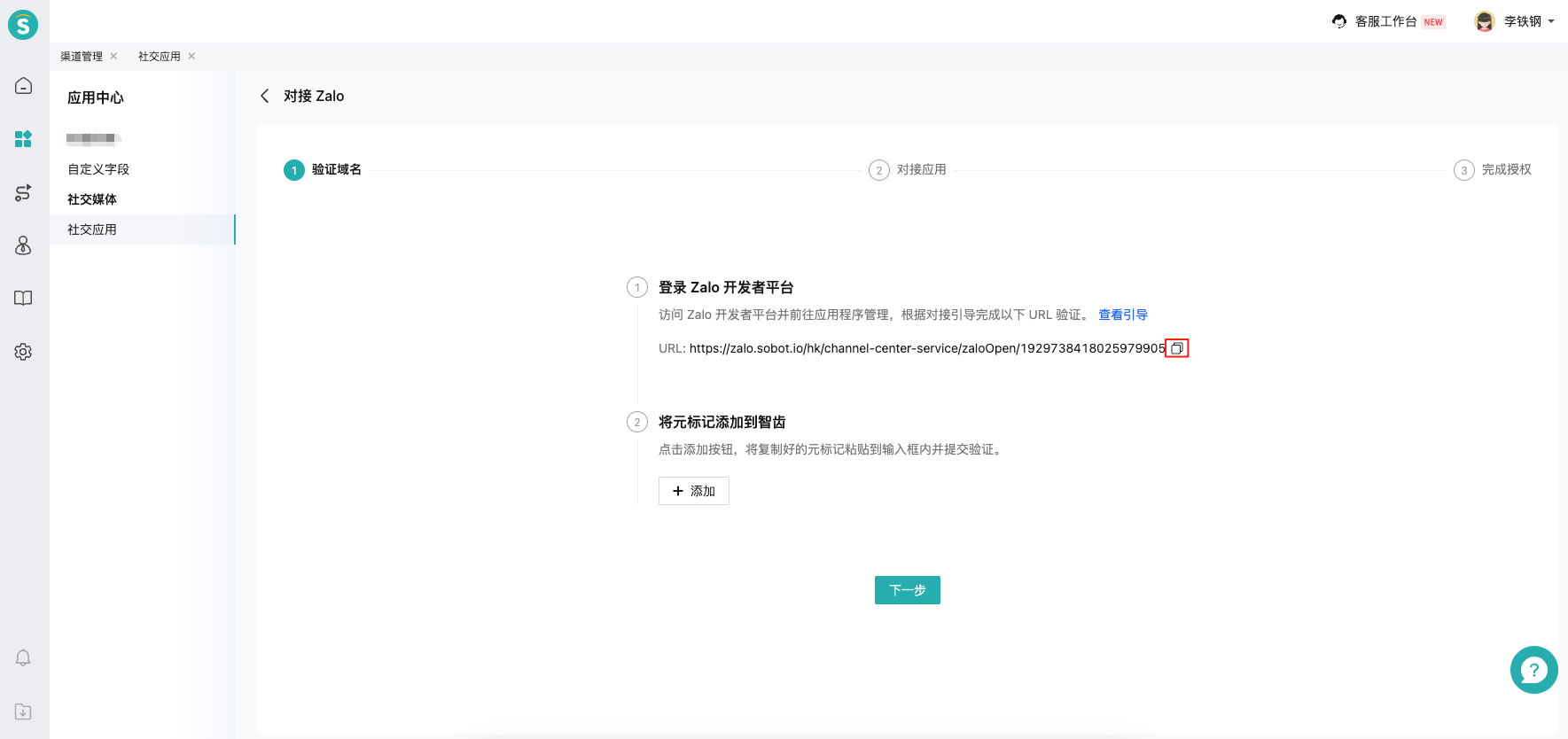Select 社交应用 in sidebar menu
This screenshot has height=739, width=1568.
click(143, 229)
